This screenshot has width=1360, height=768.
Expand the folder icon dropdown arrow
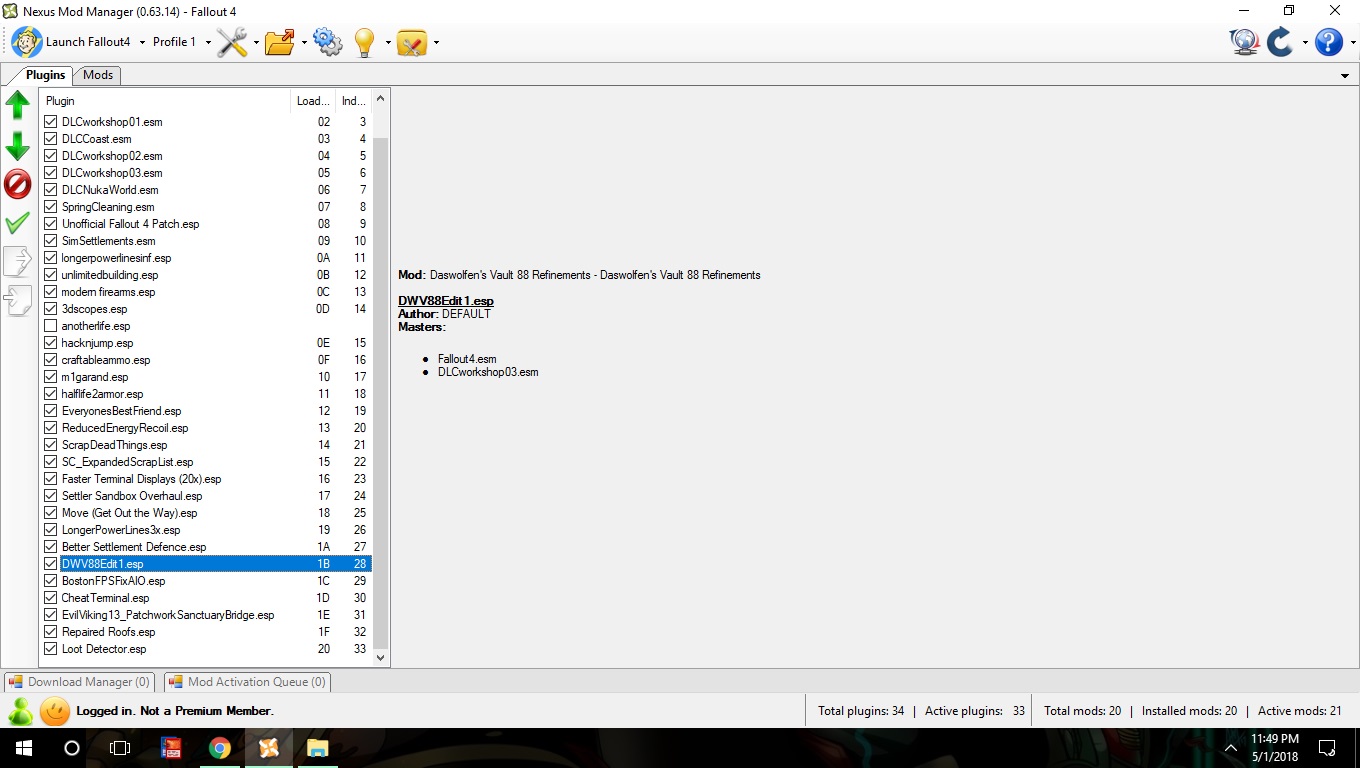click(304, 42)
